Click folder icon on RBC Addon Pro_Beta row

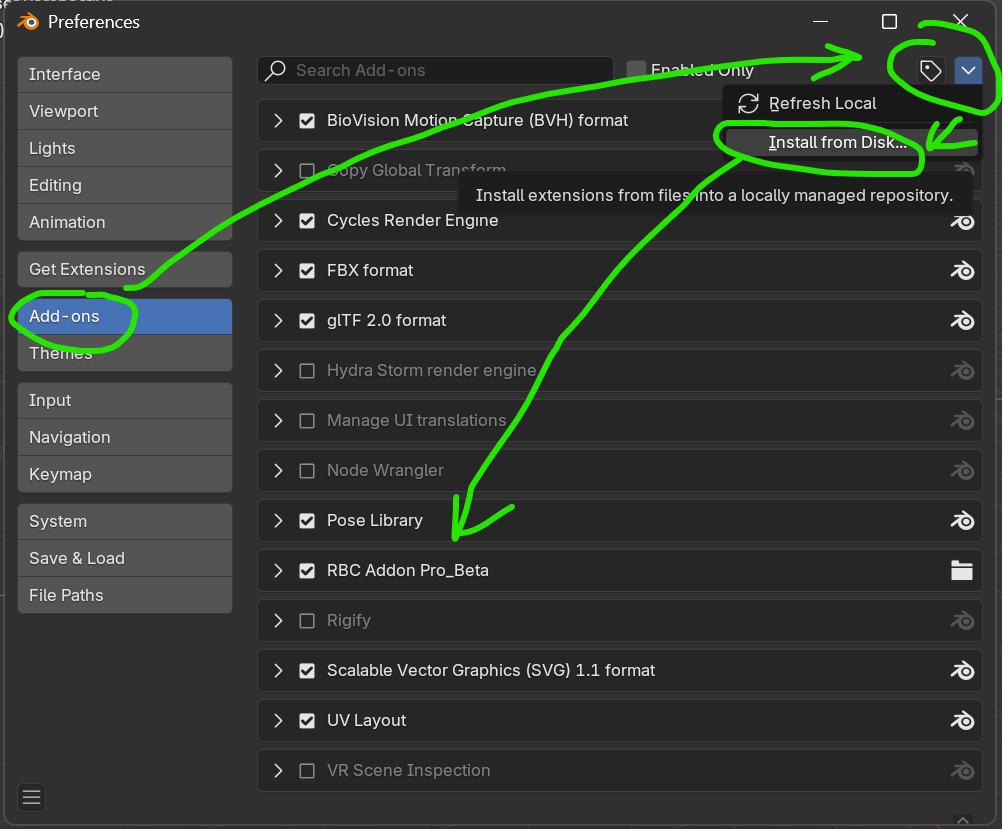coord(961,571)
